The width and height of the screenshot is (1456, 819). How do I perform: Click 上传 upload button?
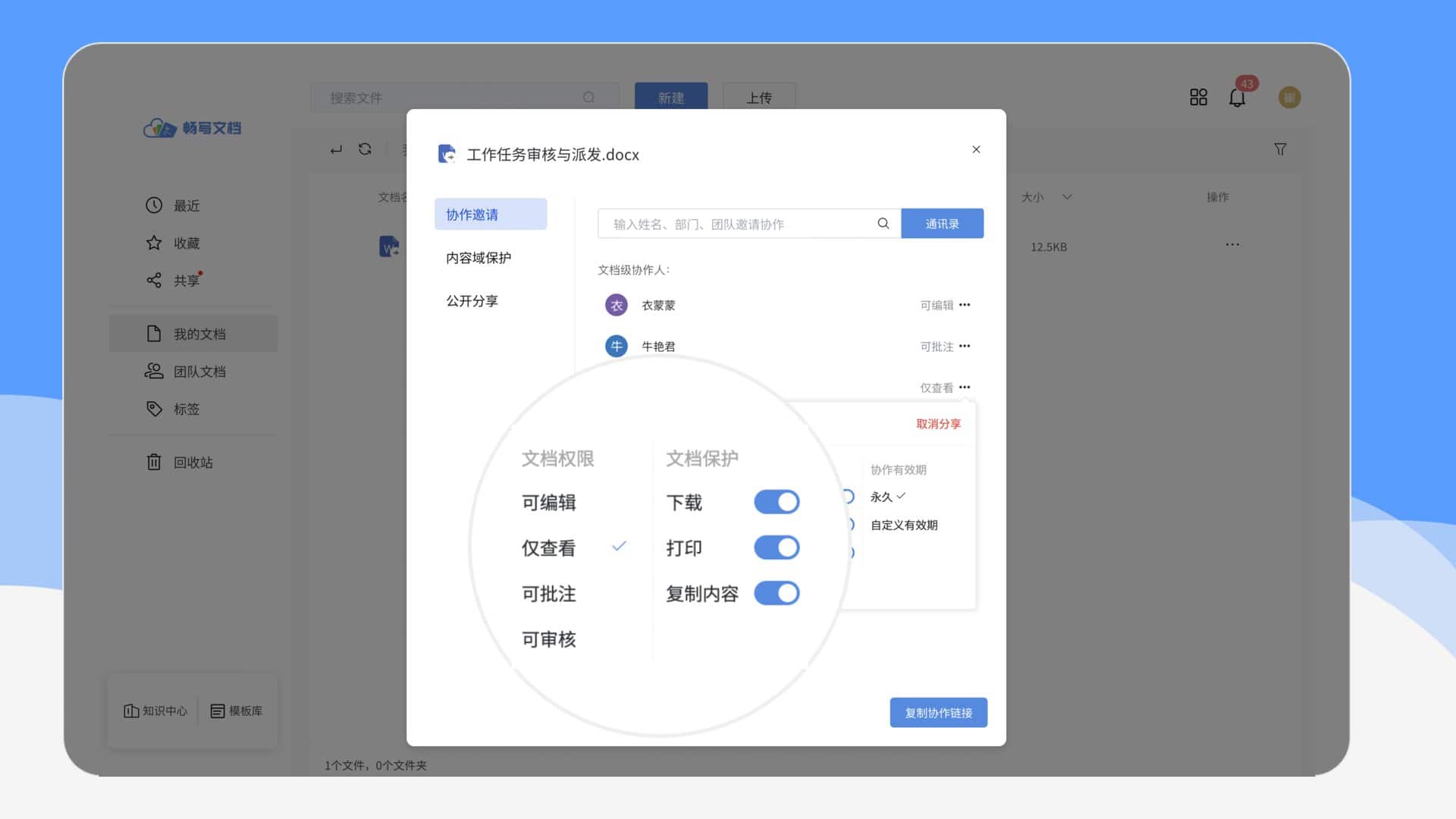tap(759, 97)
